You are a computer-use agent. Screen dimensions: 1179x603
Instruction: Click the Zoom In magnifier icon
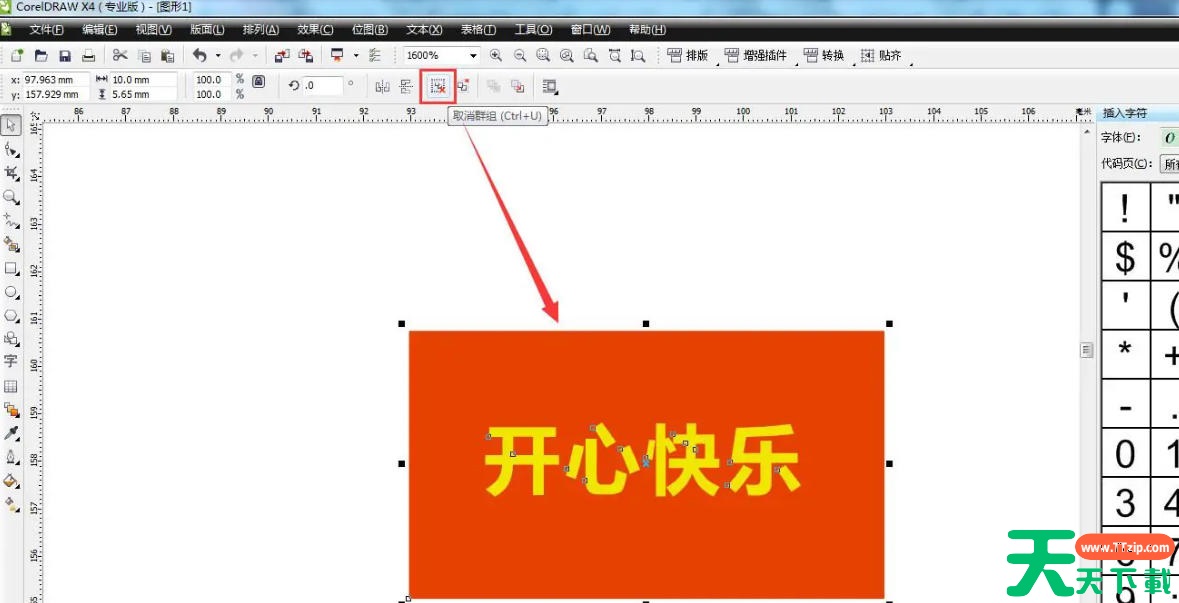point(496,56)
